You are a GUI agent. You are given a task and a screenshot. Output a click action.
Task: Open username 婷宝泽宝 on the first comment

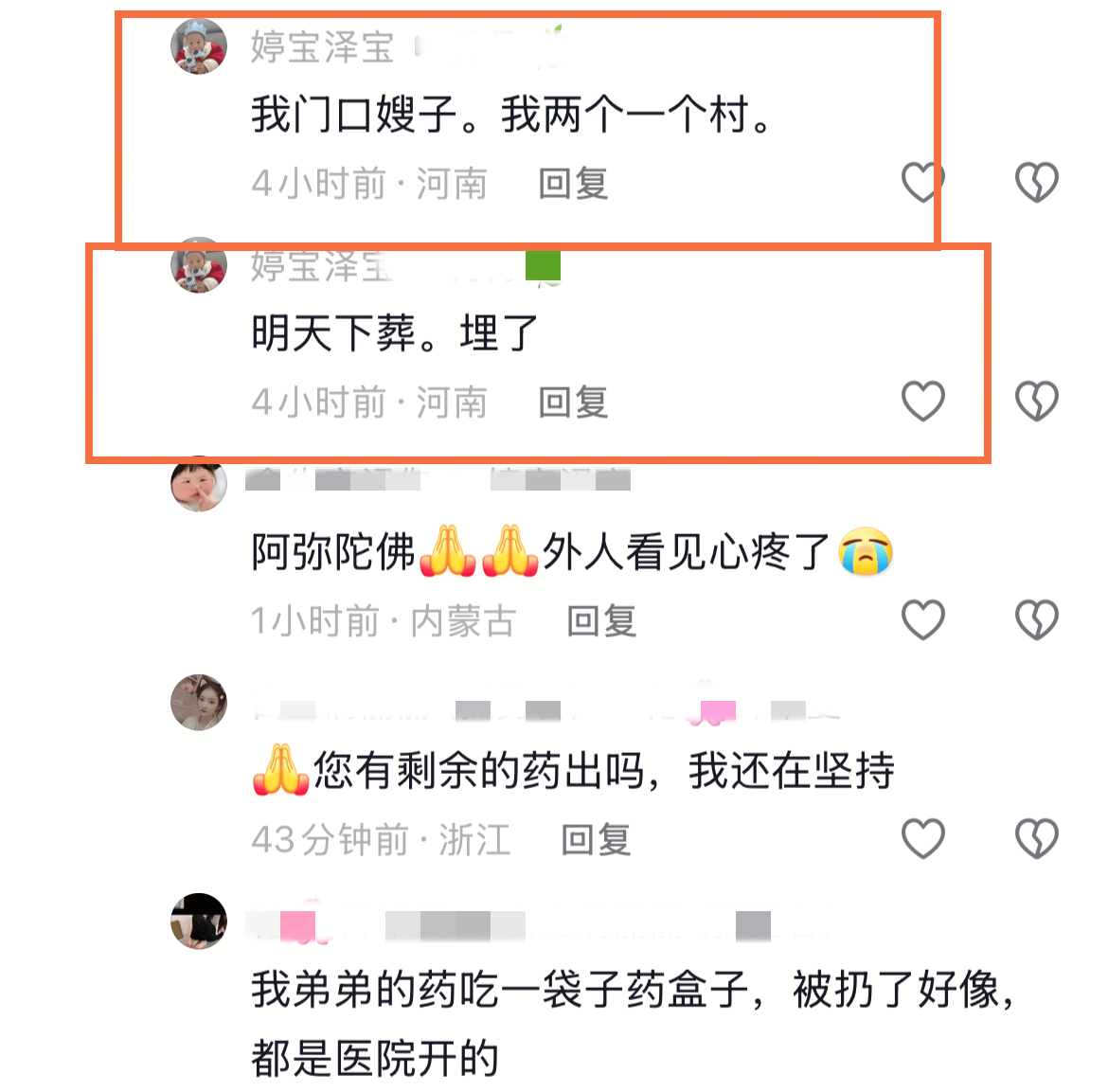(322, 47)
